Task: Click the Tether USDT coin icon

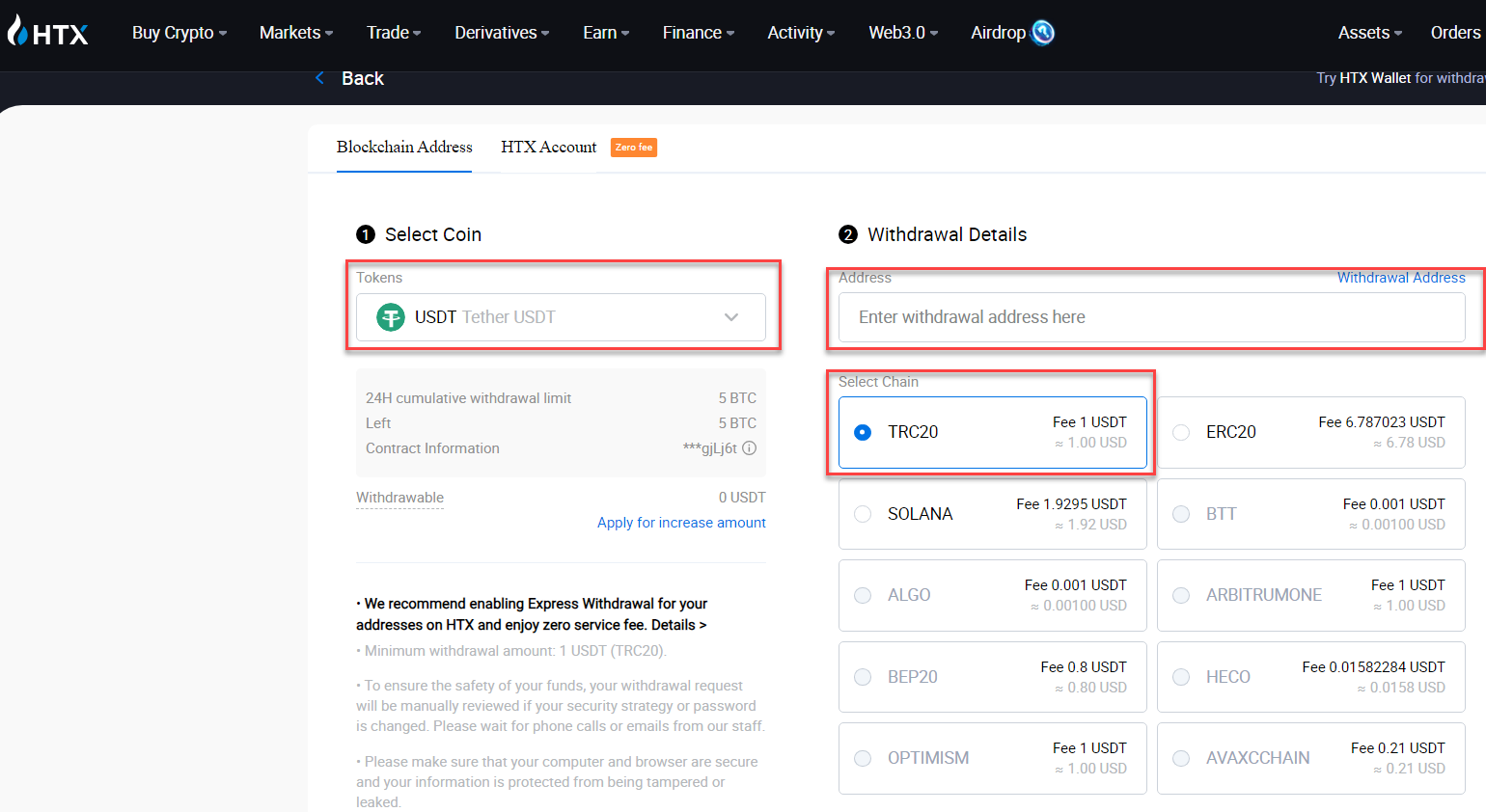Action: (x=391, y=317)
